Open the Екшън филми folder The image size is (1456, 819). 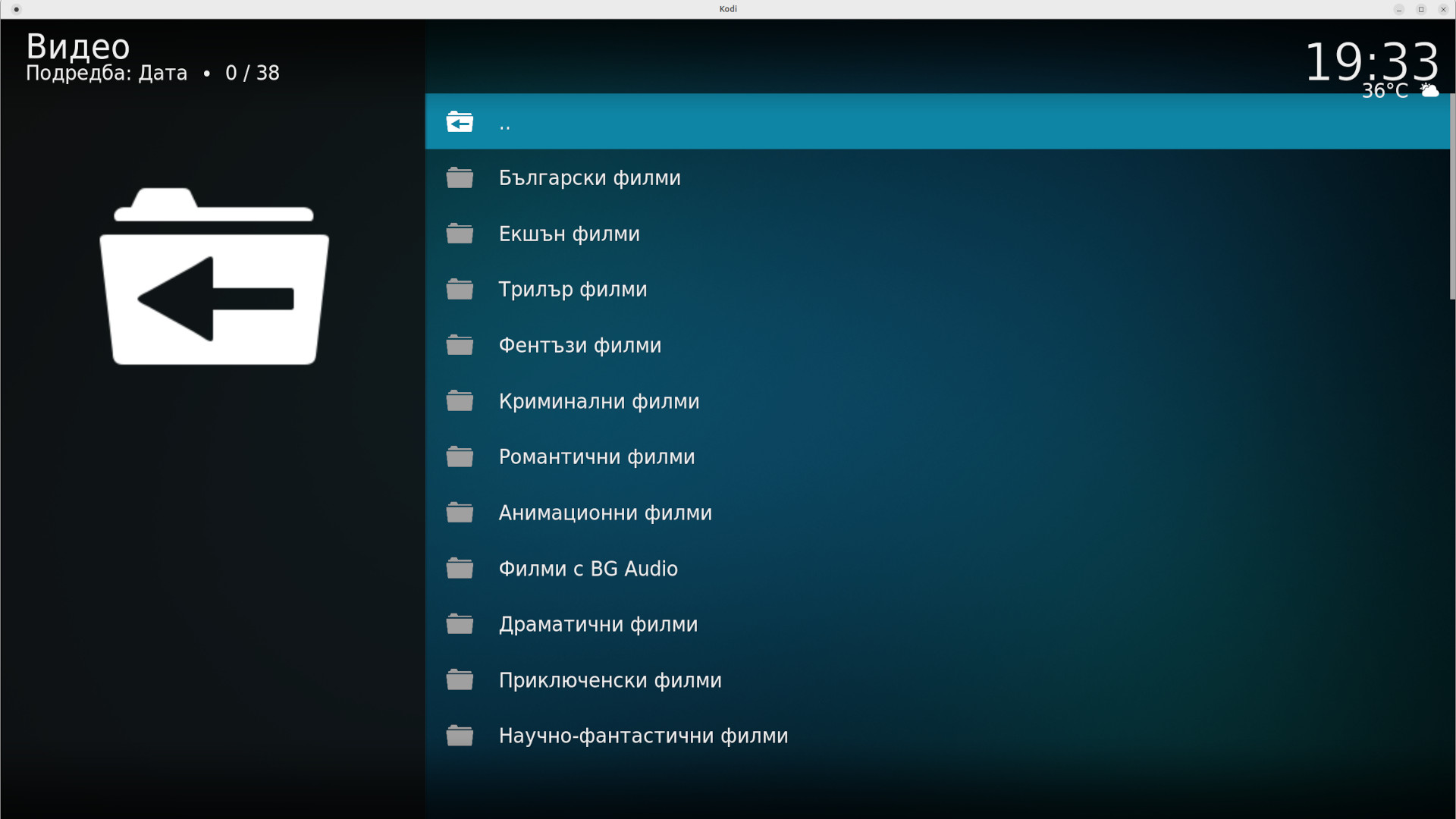coord(937,234)
